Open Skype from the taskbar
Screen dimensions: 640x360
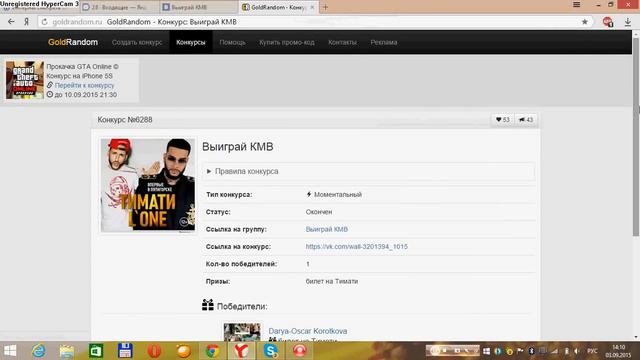coord(270,351)
